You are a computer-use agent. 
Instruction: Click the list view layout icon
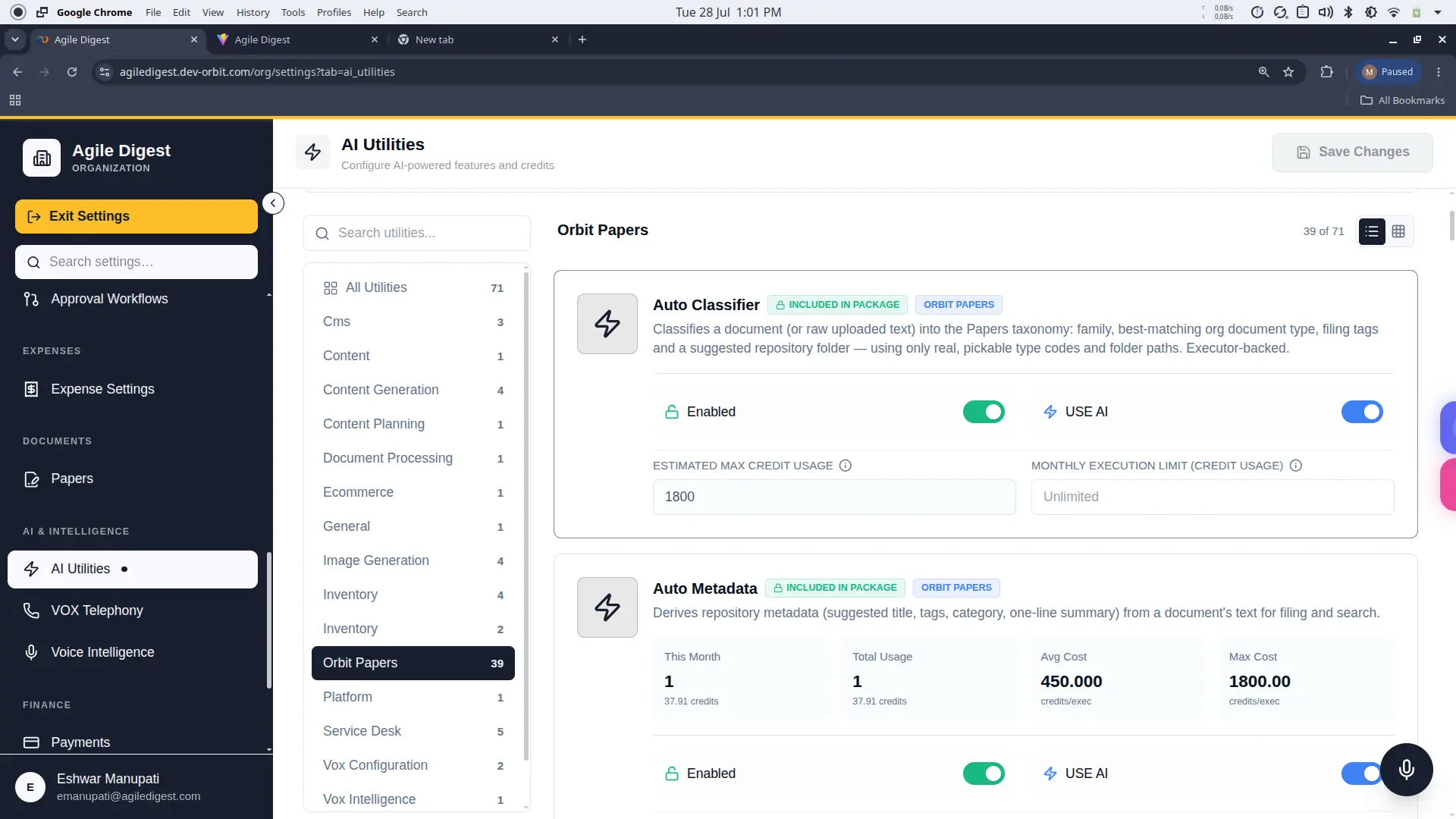pyautogui.click(x=1372, y=231)
